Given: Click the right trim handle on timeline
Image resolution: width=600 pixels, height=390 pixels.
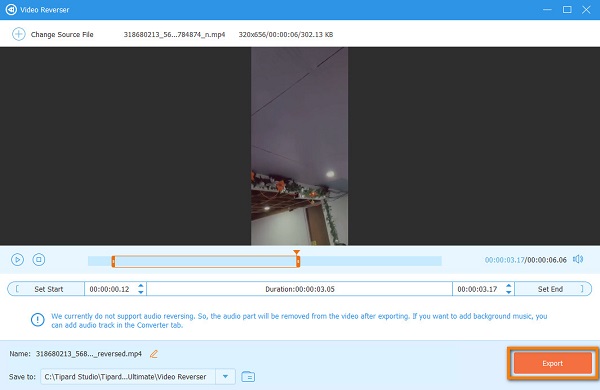Looking at the screenshot, I should pyautogui.click(x=298, y=261).
